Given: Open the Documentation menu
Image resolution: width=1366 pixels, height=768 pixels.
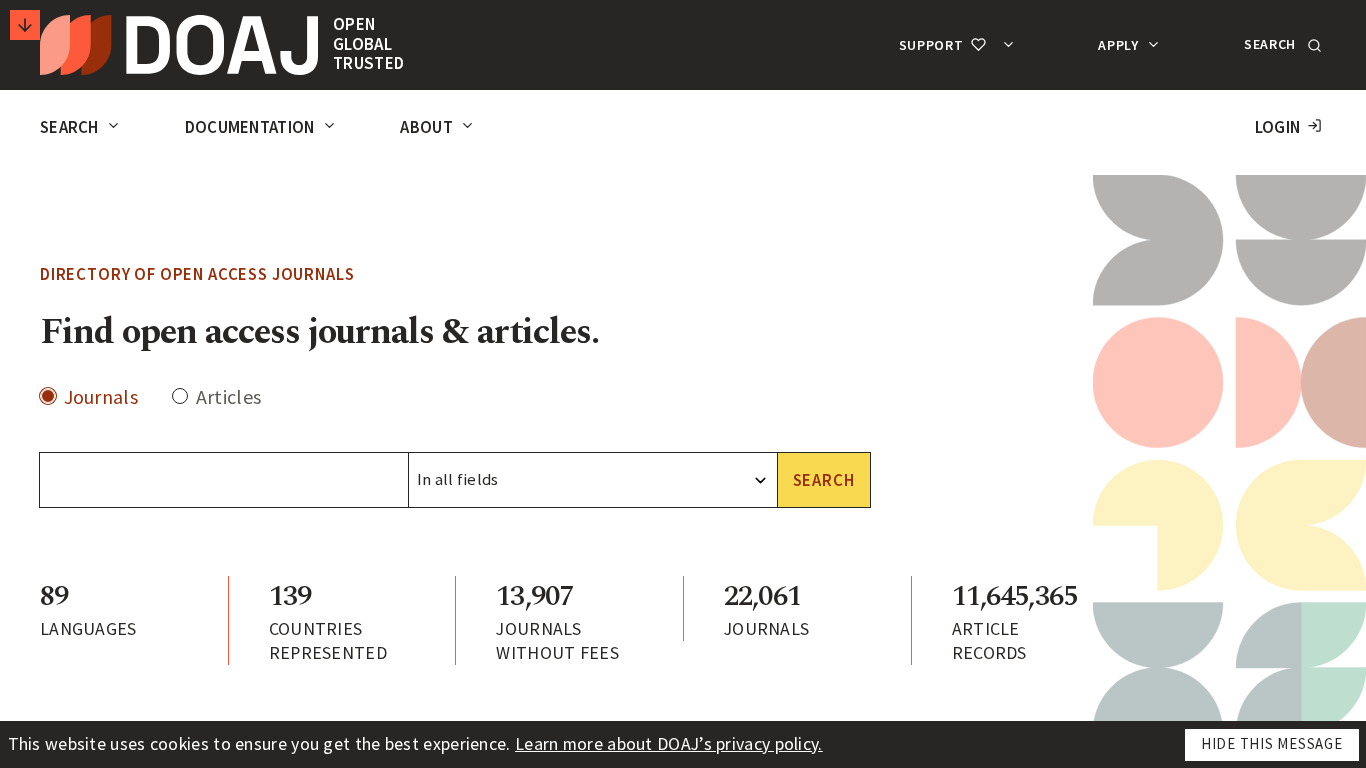Looking at the screenshot, I should [259, 127].
